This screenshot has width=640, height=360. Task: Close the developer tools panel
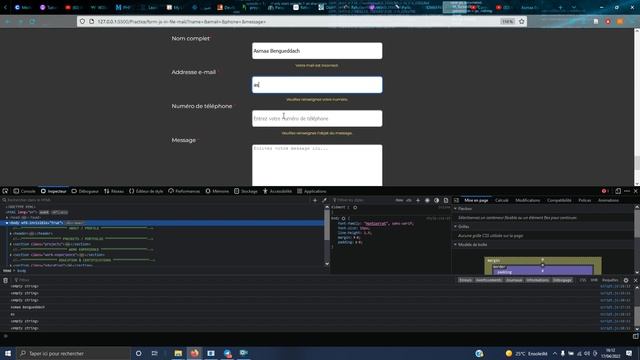click(636, 191)
